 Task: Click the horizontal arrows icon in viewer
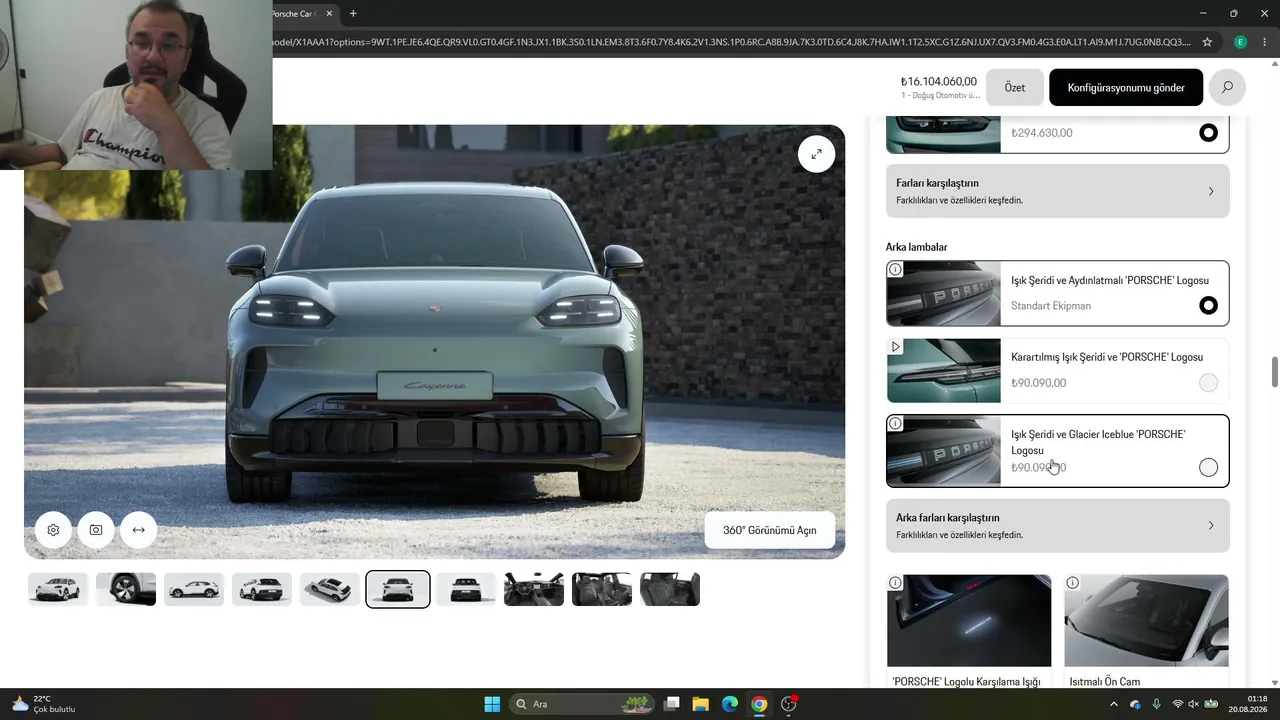(x=138, y=530)
